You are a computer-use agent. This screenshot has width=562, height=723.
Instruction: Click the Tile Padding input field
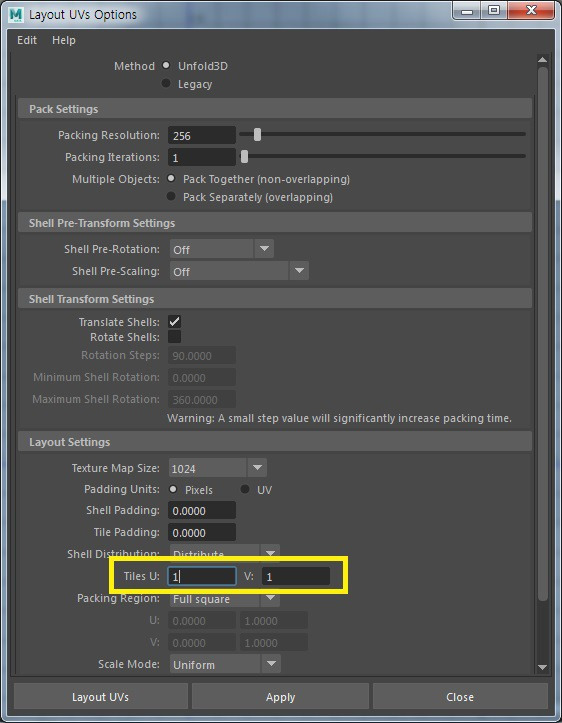202,533
